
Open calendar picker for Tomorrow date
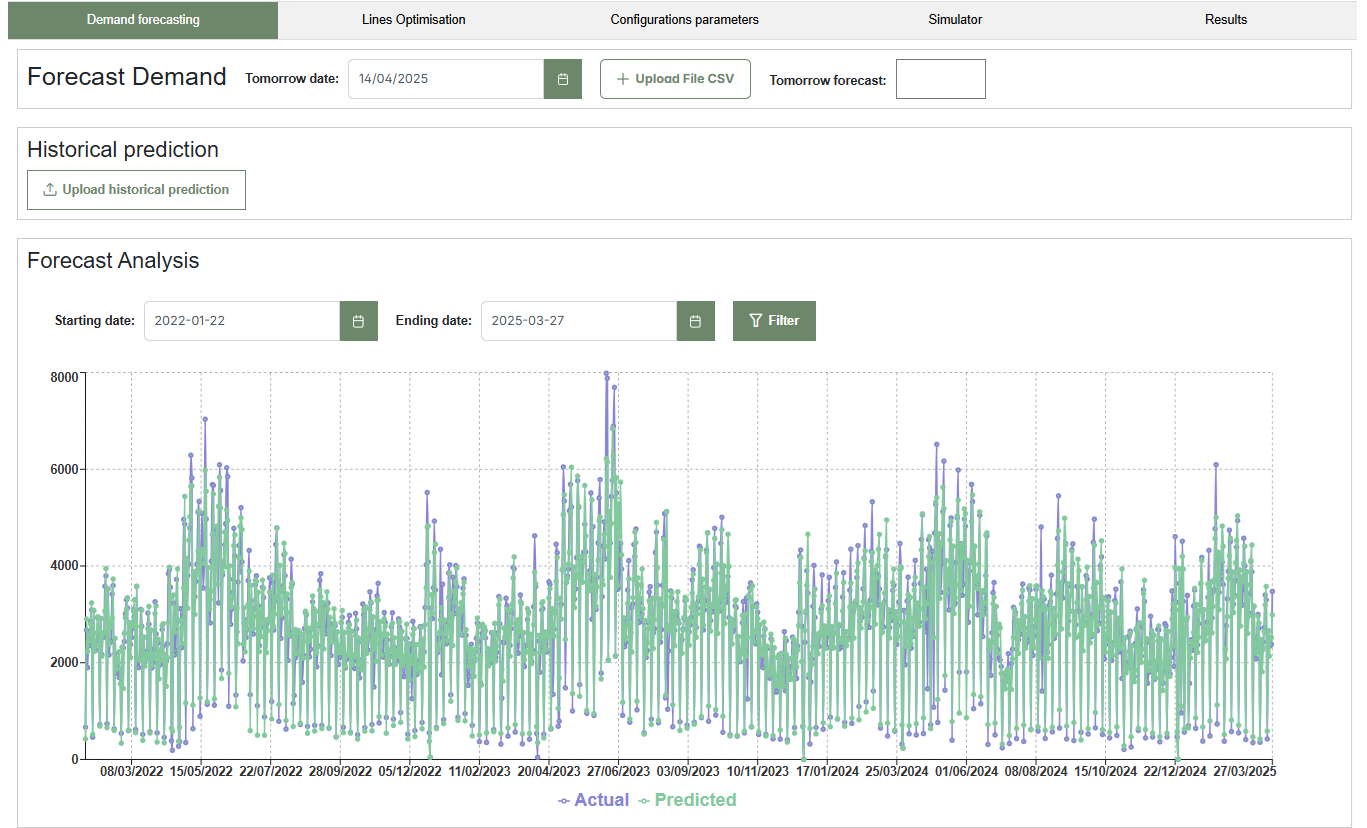point(562,79)
